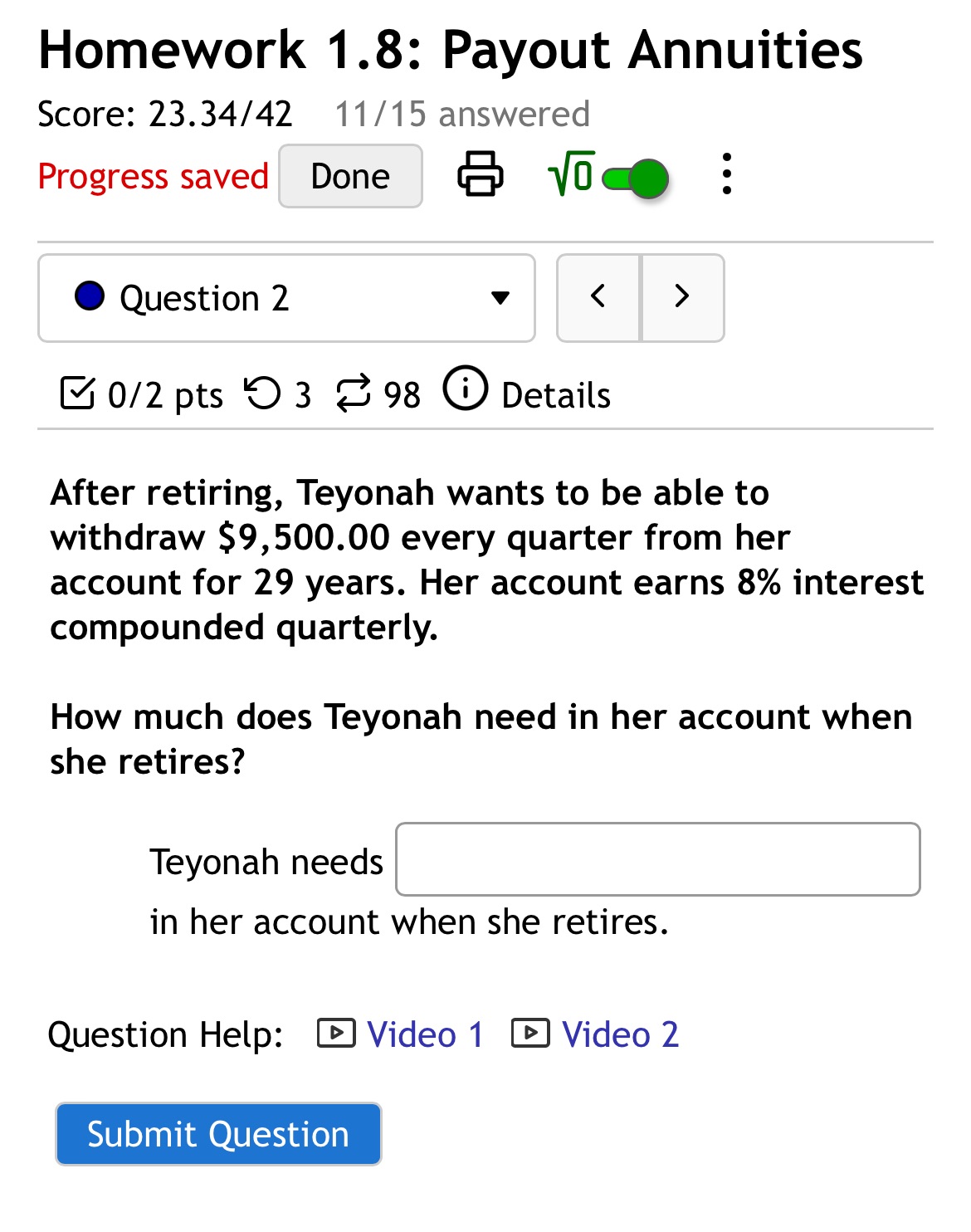971x1232 pixels.
Task: Click the Video 2 play icon
Action: [x=530, y=1034]
